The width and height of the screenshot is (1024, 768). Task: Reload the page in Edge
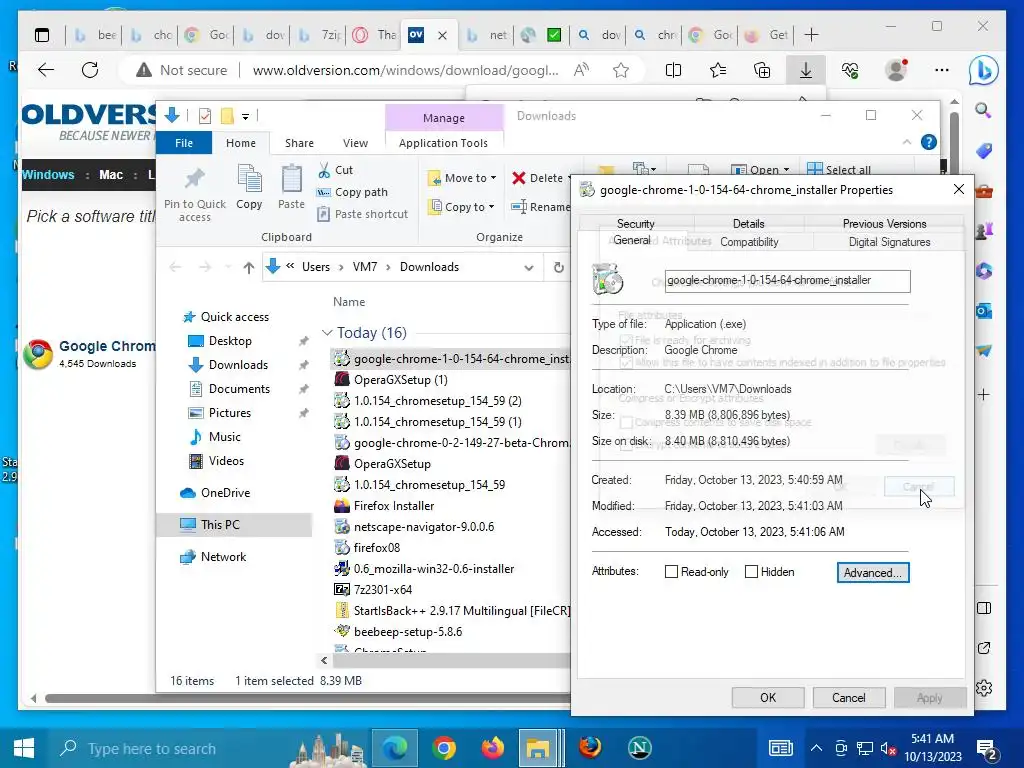[90, 70]
